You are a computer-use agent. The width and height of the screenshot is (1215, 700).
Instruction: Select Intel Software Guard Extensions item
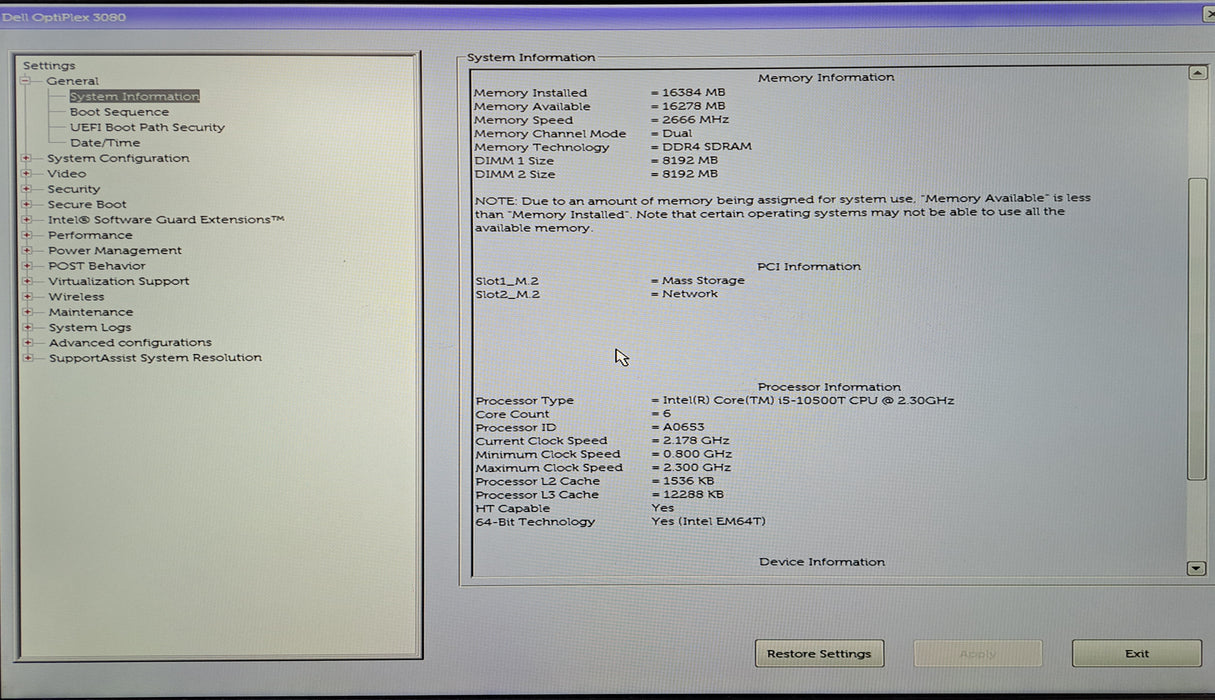coord(166,219)
